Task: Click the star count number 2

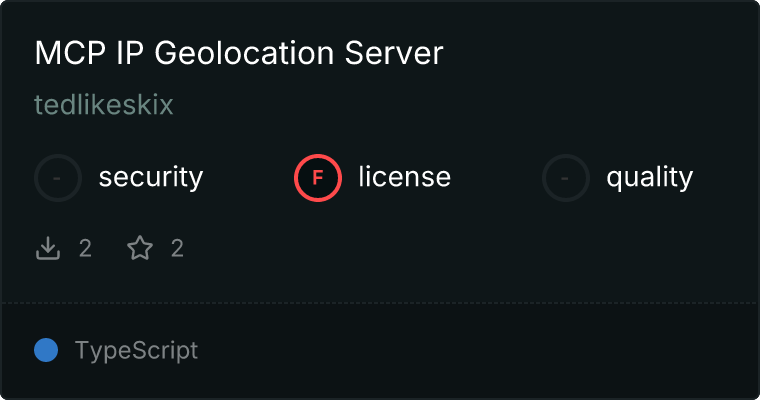Action: coord(177,248)
